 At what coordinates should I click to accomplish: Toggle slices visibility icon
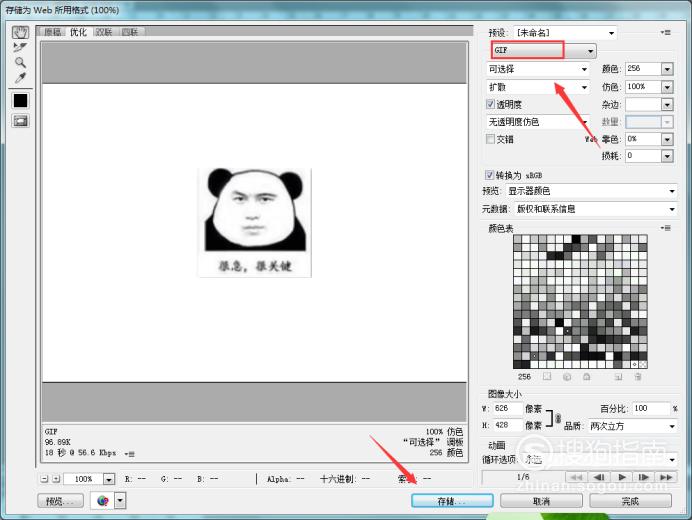click(20, 121)
